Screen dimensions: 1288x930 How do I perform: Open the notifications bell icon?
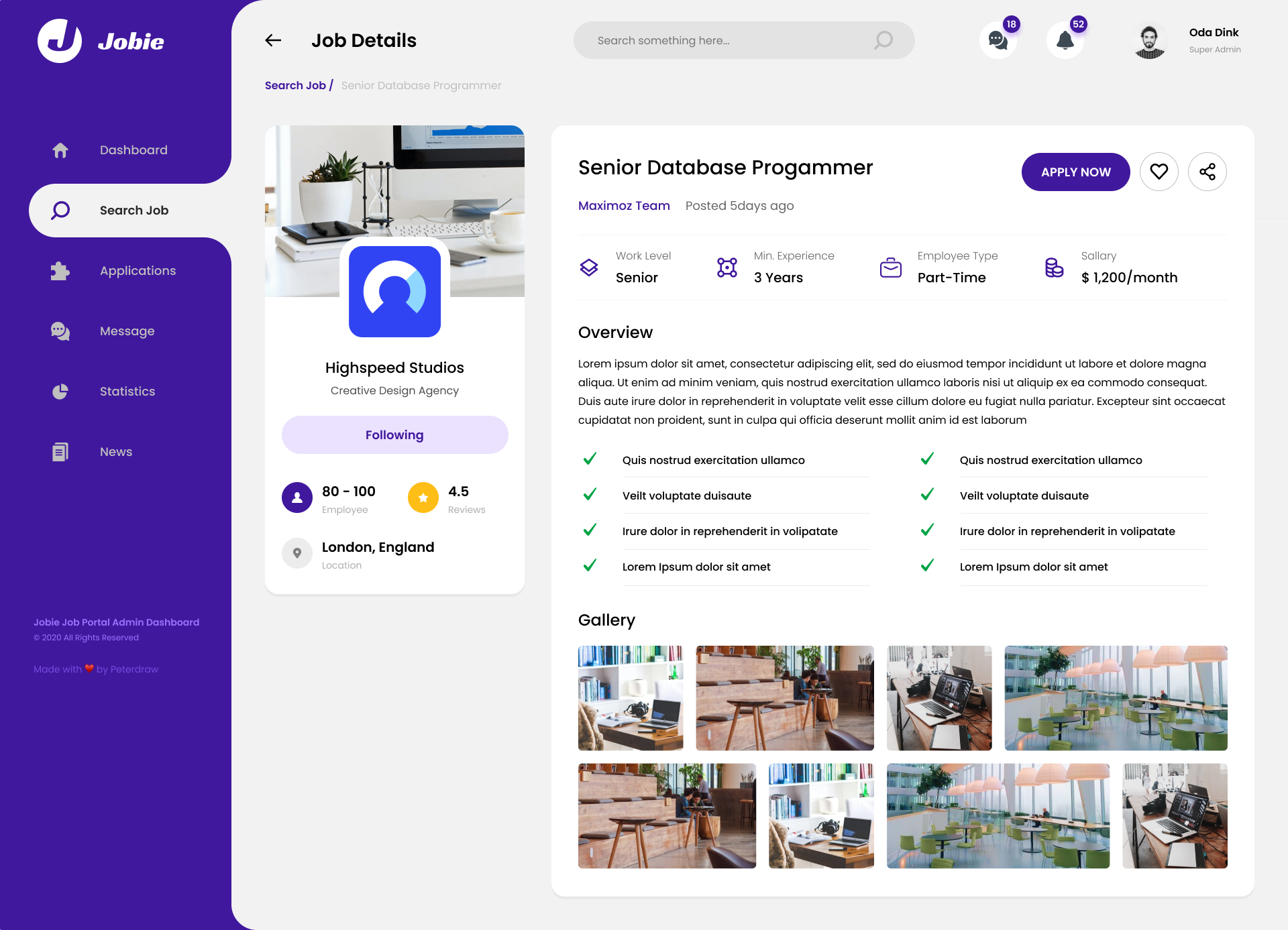click(x=1065, y=41)
